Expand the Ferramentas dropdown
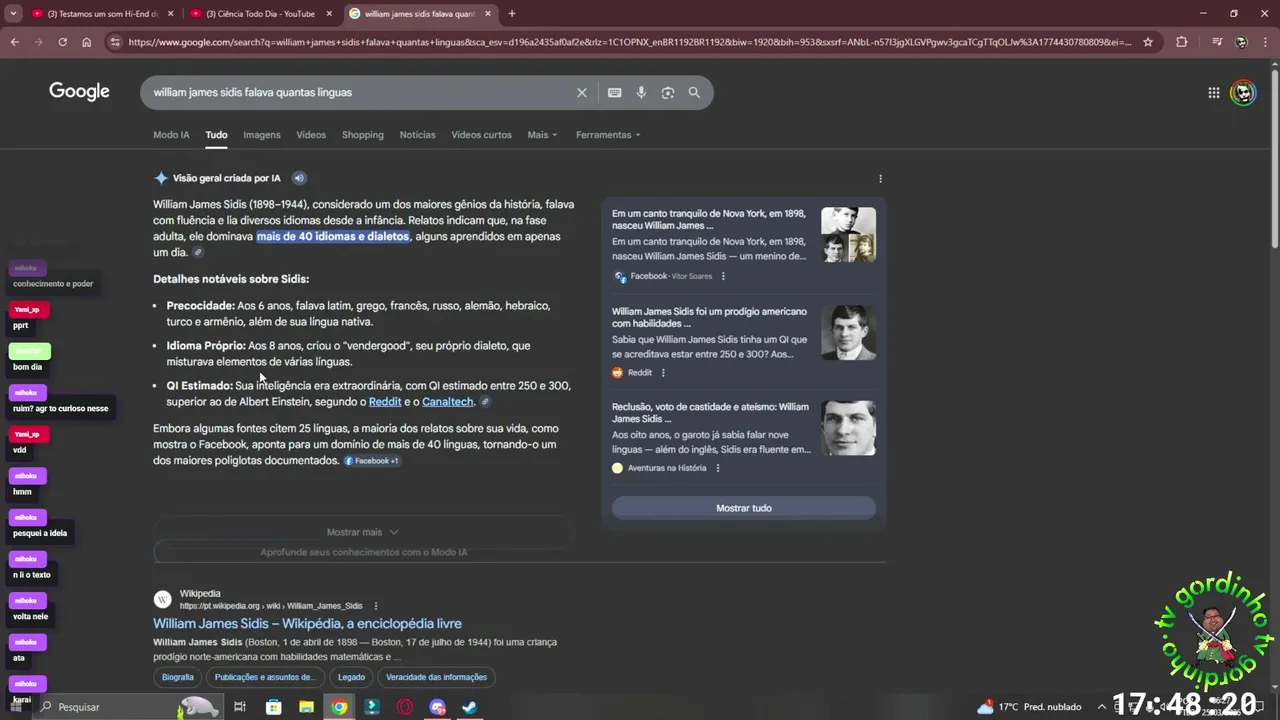1280x720 pixels. tap(608, 135)
